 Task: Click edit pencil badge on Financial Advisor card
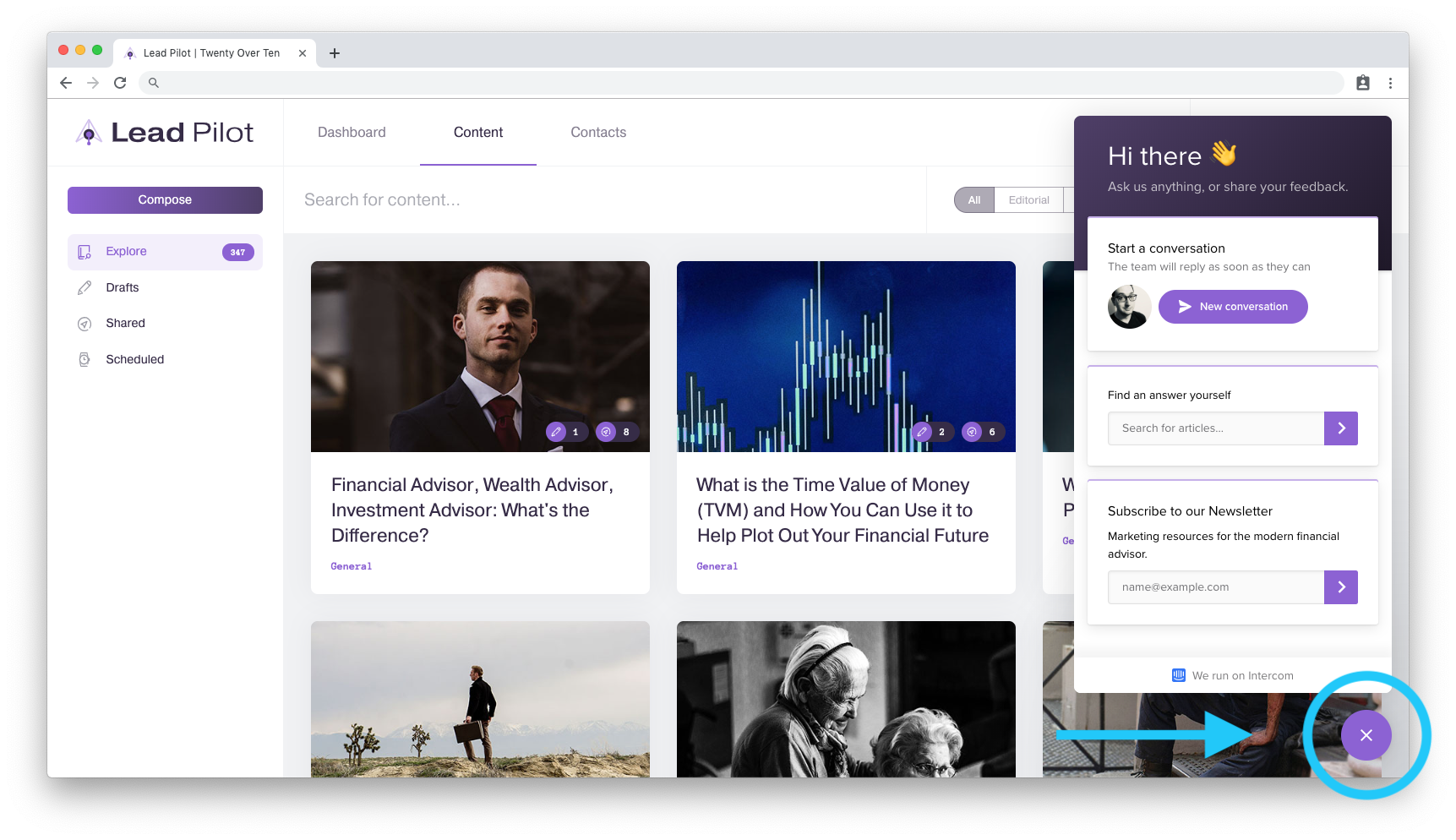coord(556,432)
